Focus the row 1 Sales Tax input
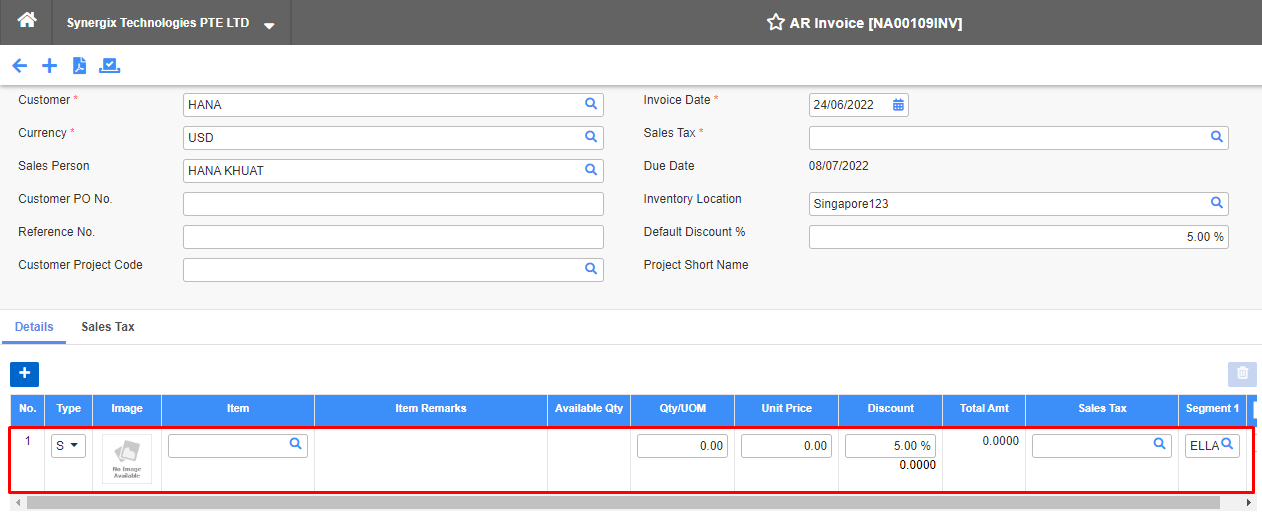The image size is (1262, 517). point(1101,445)
